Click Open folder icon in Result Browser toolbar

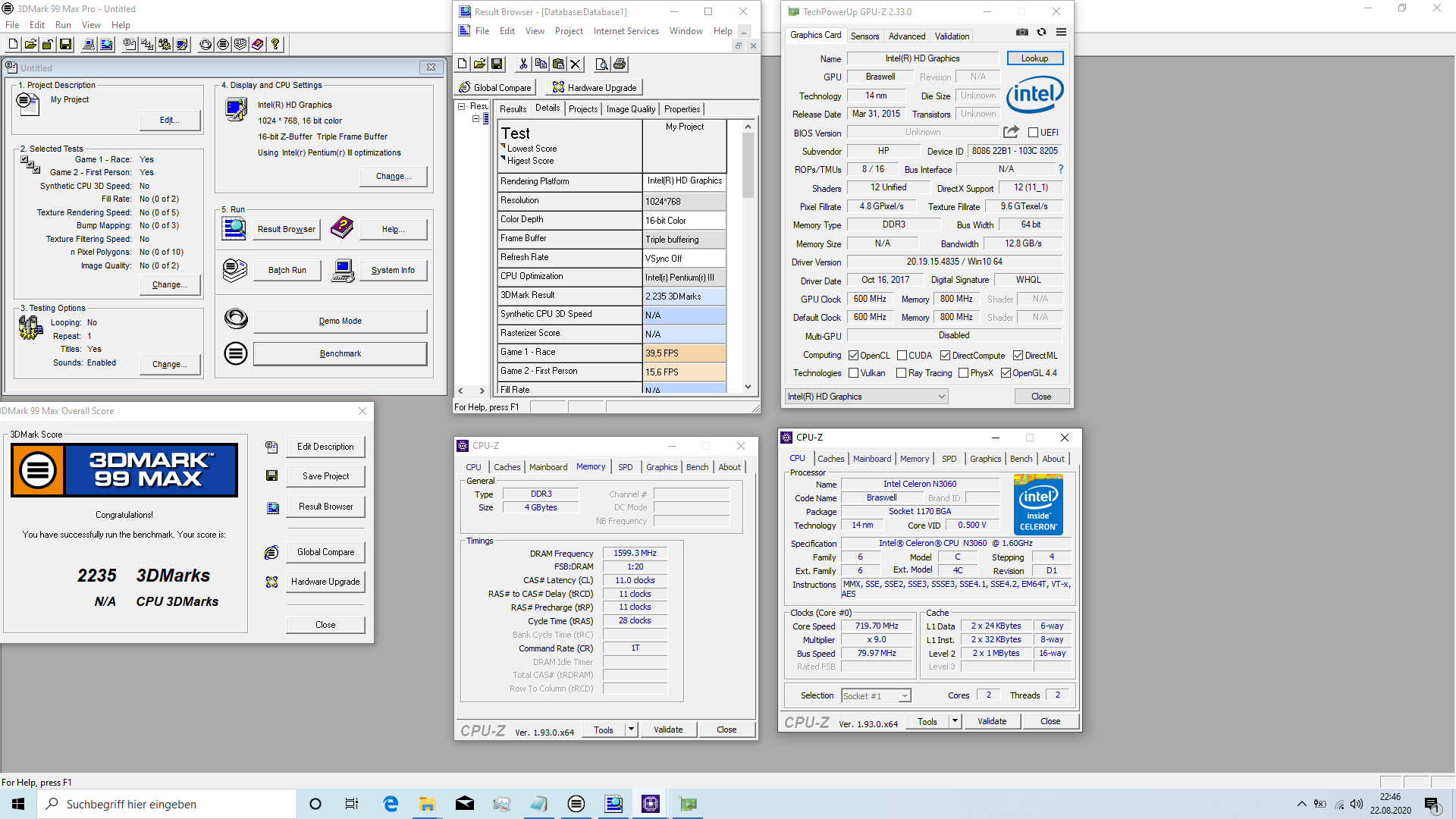point(479,64)
